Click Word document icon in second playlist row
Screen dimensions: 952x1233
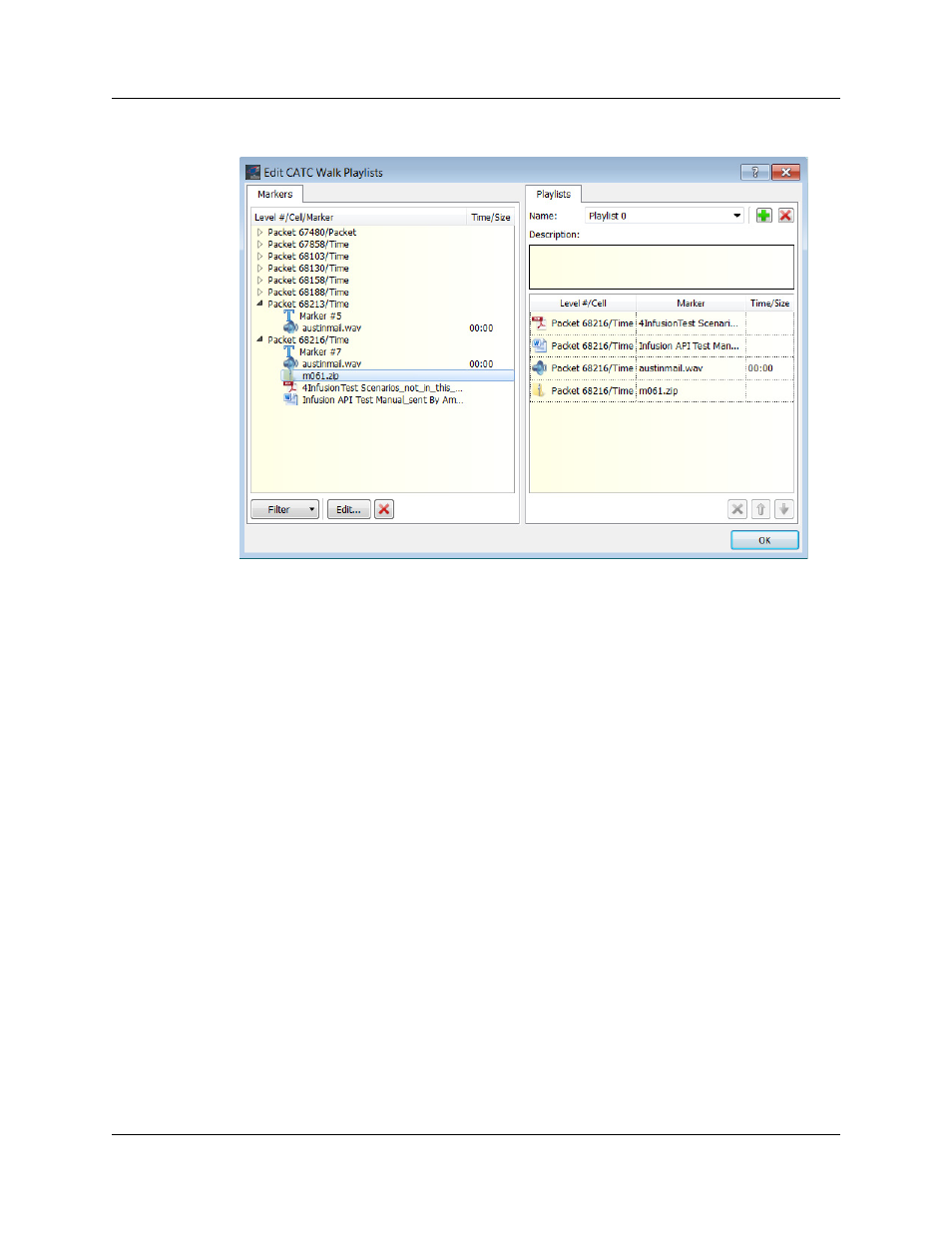[539, 345]
